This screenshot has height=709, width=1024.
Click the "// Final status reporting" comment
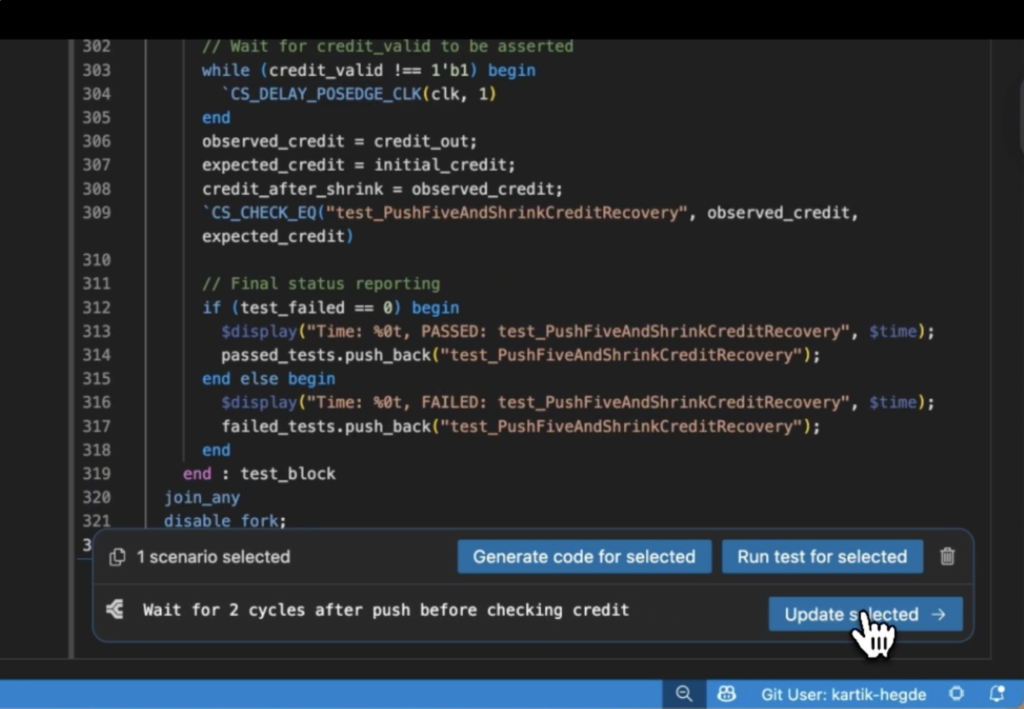coord(320,284)
